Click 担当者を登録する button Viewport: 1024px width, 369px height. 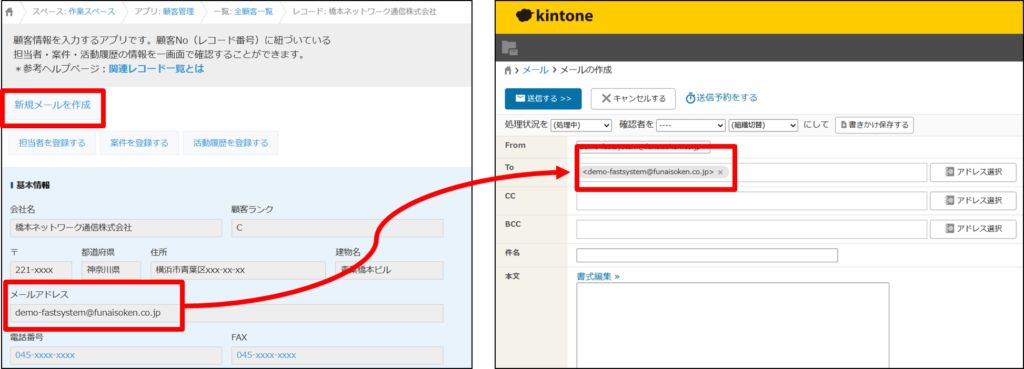pos(52,143)
